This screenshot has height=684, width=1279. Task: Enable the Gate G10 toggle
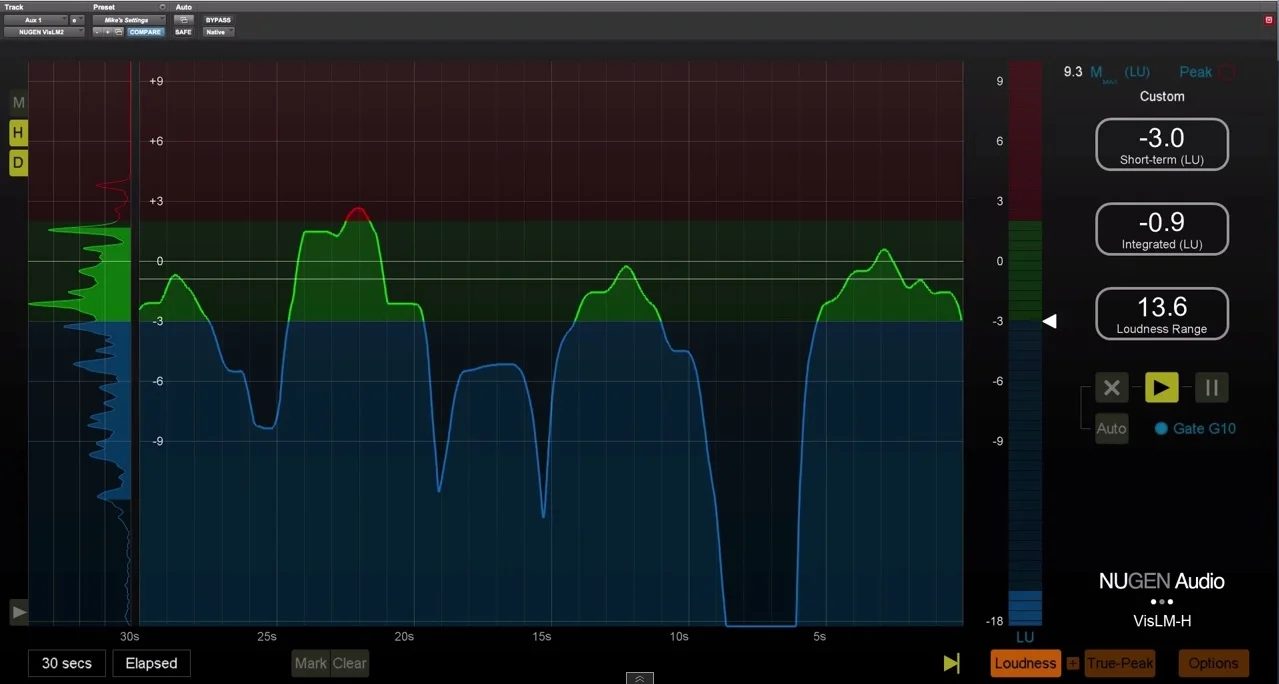(x=1161, y=428)
